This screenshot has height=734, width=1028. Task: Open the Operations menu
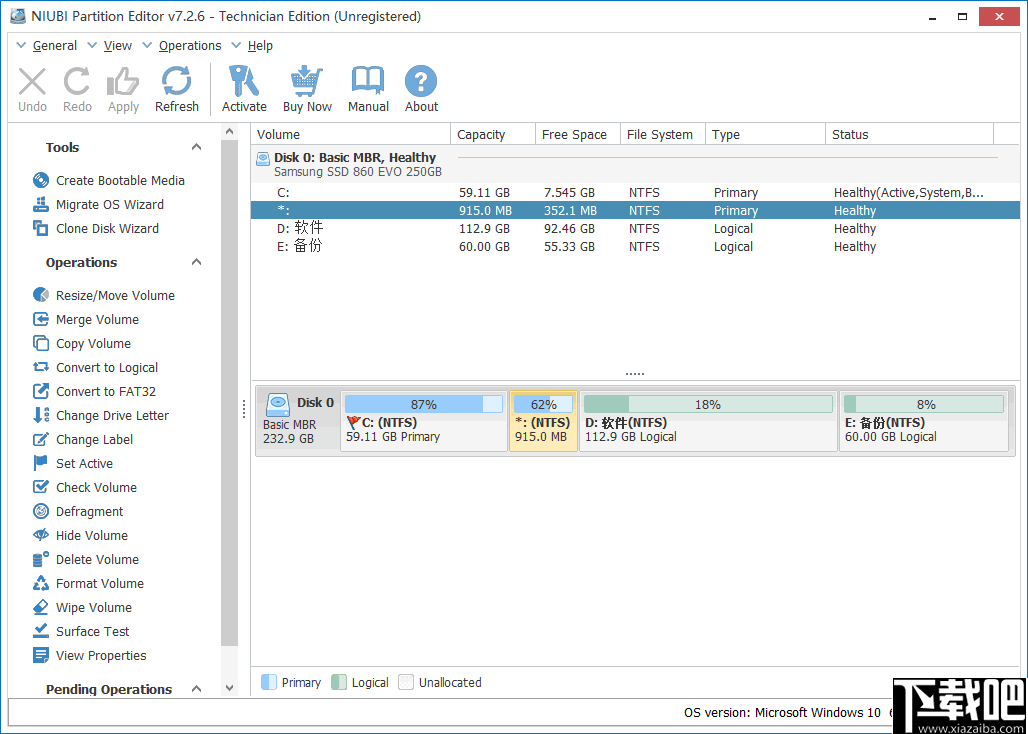point(188,45)
